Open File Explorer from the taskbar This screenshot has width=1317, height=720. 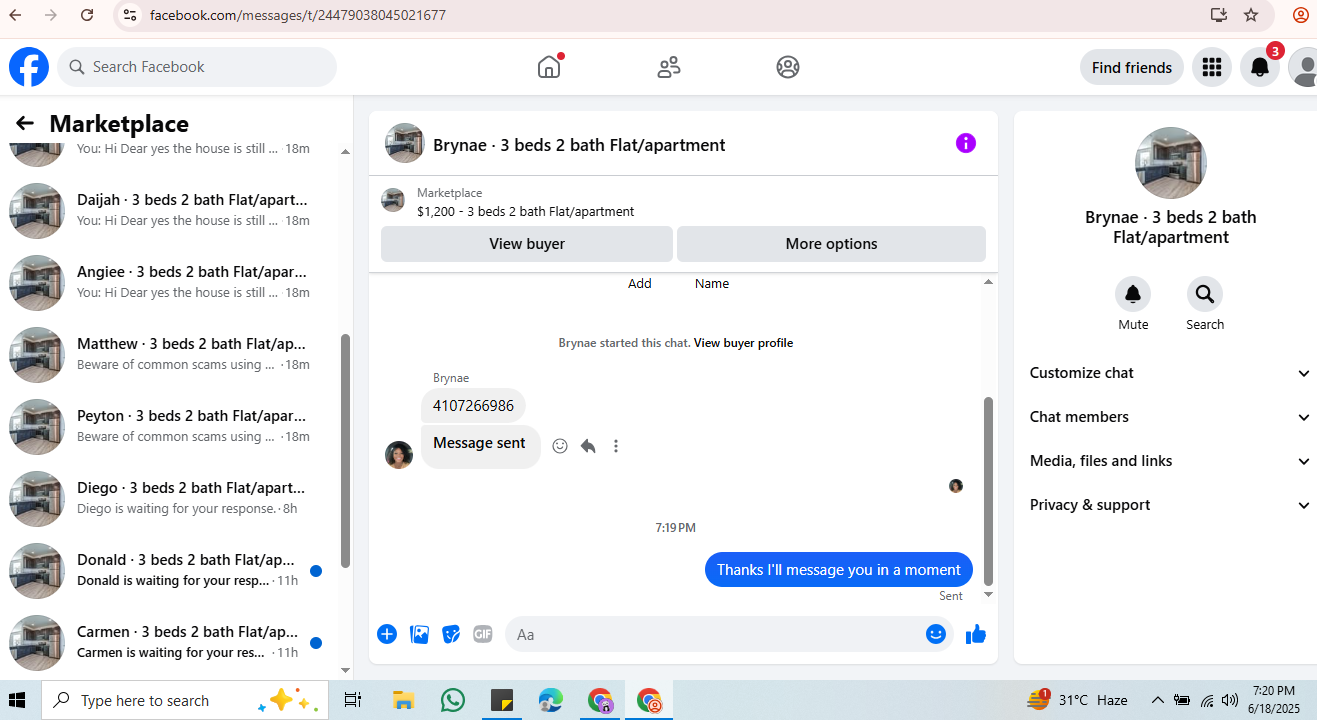click(403, 700)
